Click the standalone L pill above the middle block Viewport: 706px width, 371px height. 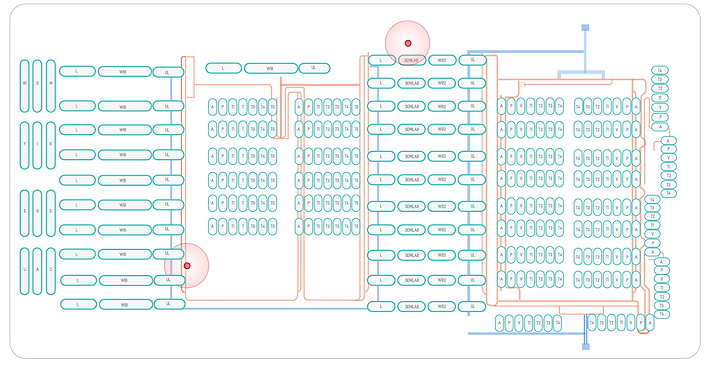coord(223,68)
